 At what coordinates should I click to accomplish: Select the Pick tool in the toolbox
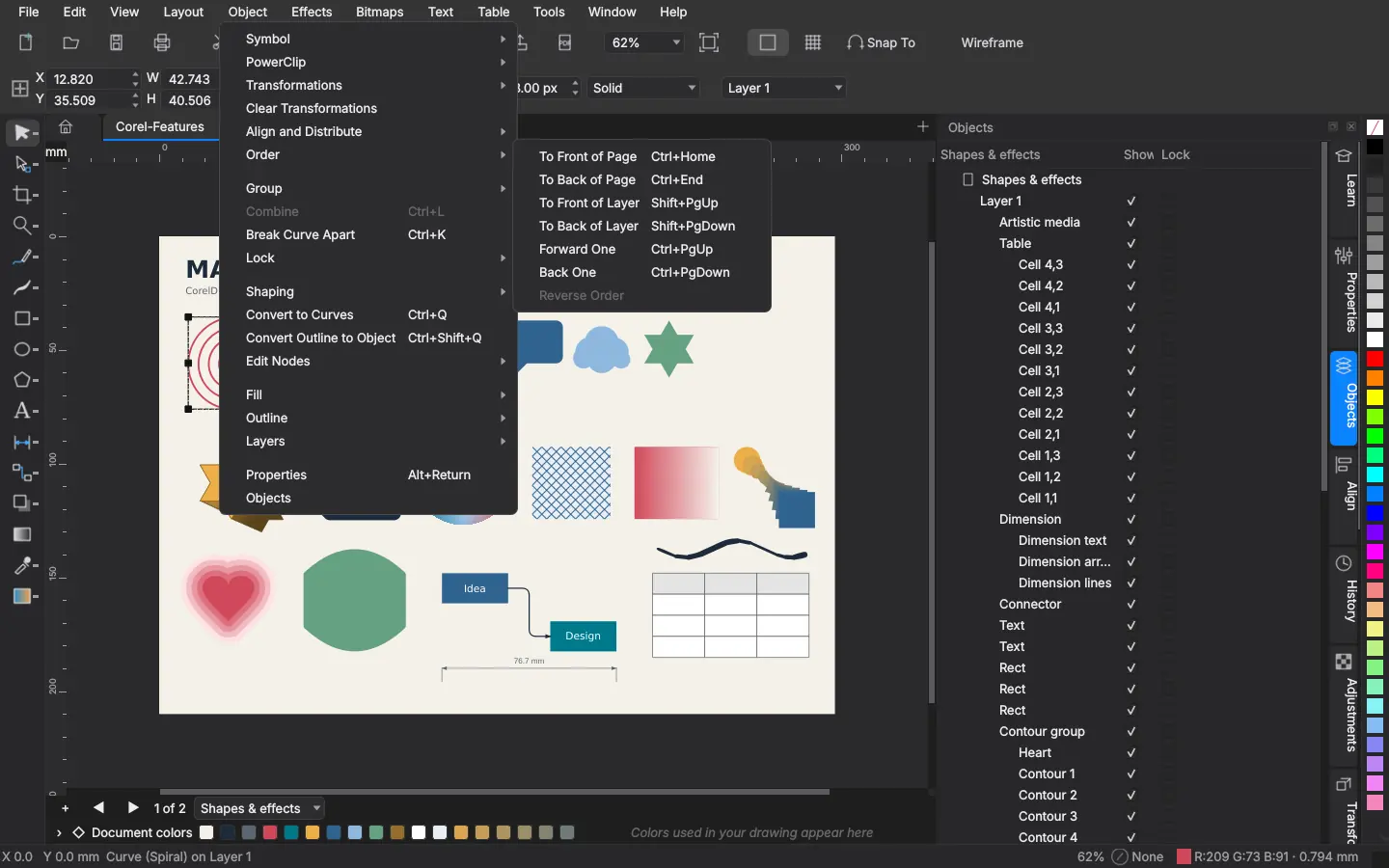coord(21,132)
